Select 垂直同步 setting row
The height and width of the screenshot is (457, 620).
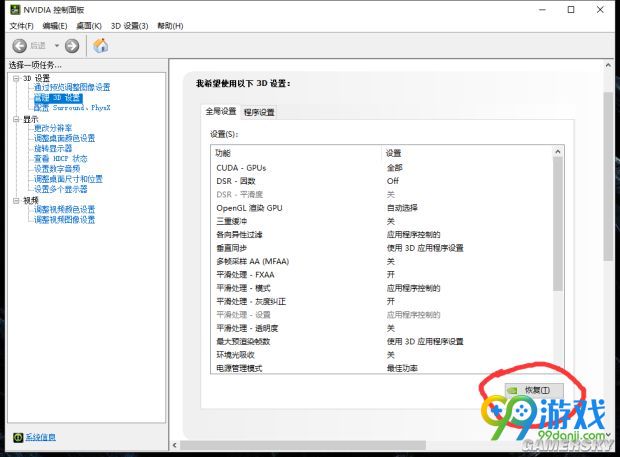(382, 248)
